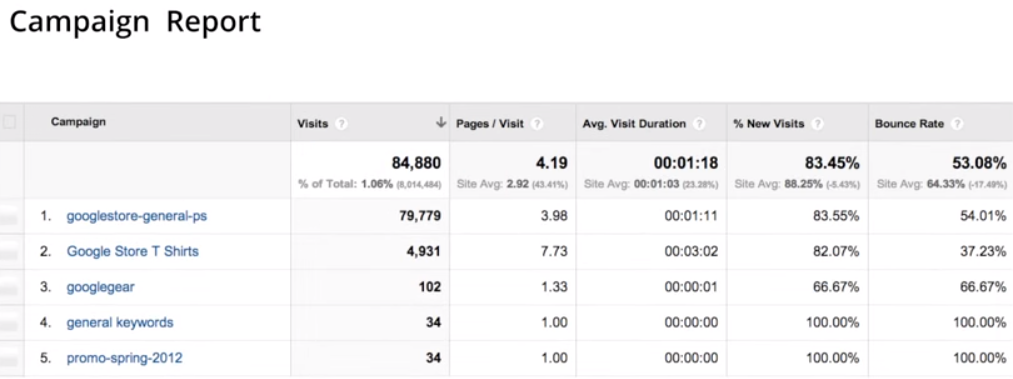Image resolution: width=1013 pixels, height=379 pixels.
Task: Sort table by Pages / Visit header
Action: [x=490, y=123]
